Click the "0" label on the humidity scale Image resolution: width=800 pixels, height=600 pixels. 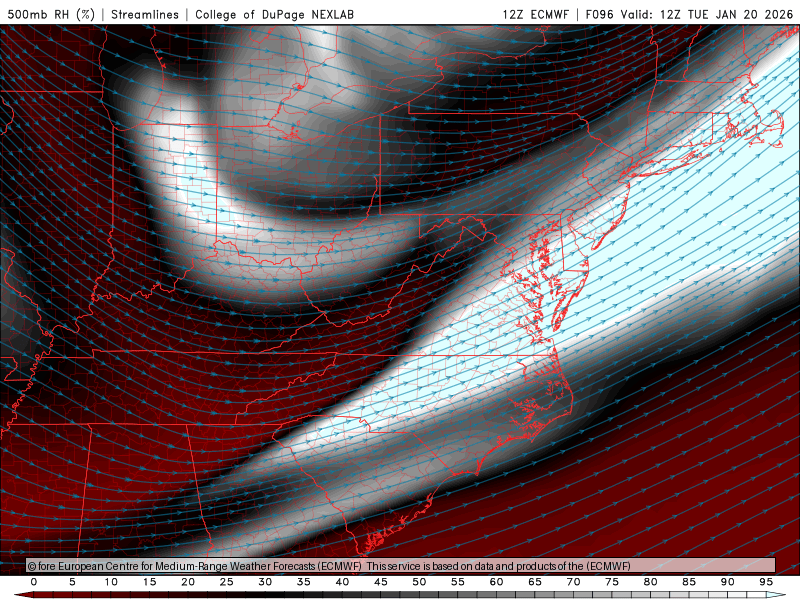(x=34, y=582)
